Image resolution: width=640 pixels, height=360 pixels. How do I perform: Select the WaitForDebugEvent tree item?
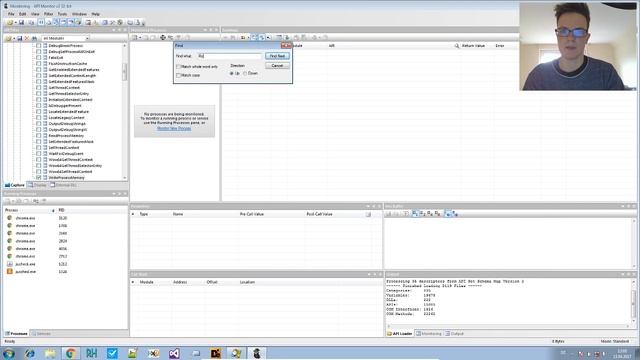pyautogui.click(x=66, y=153)
